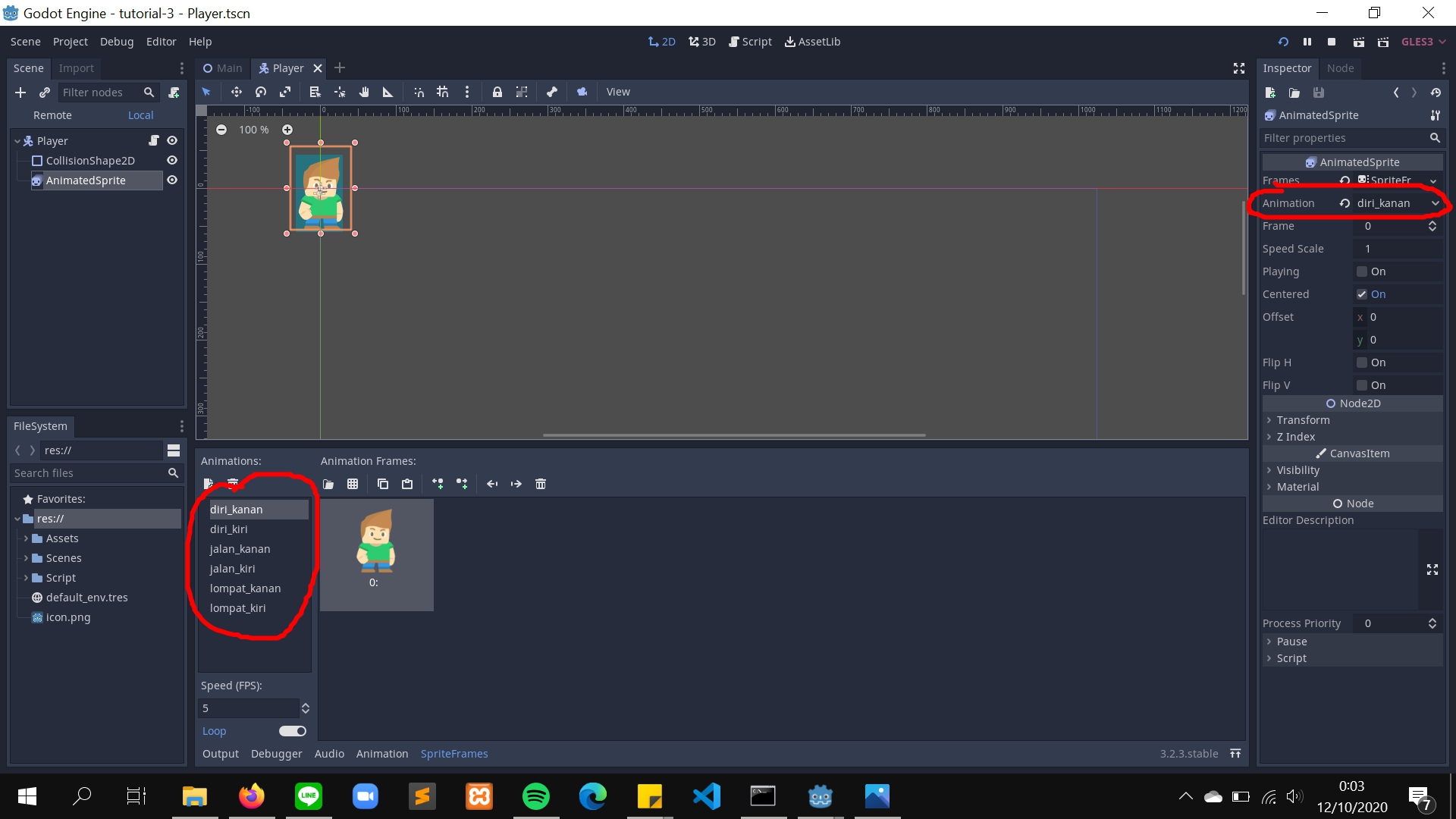Image resolution: width=1456 pixels, height=819 pixels.
Task: Toggle visibility of AnimatedSprite node
Action: tap(172, 180)
